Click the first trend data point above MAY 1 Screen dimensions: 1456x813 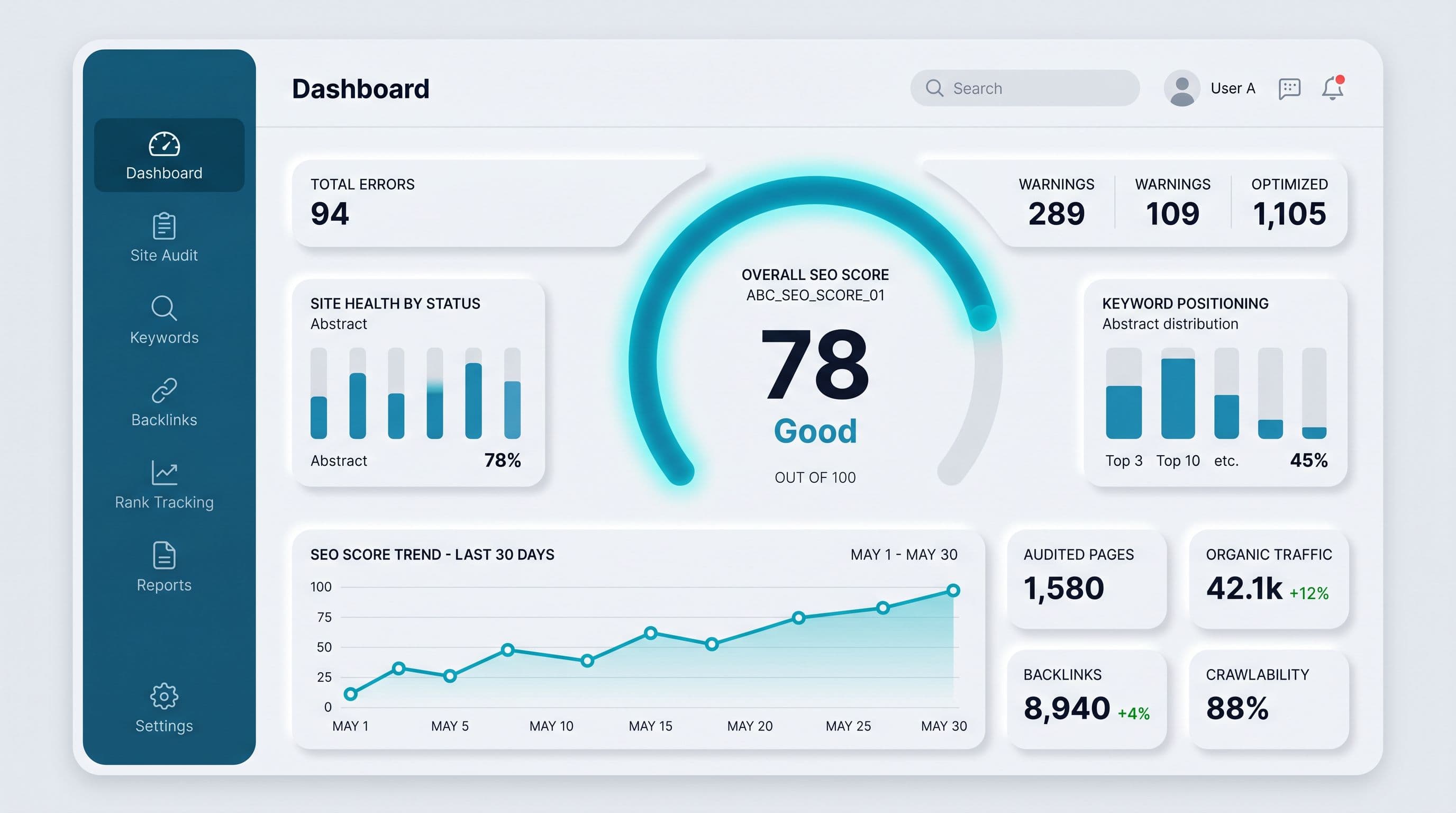(350, 694)
